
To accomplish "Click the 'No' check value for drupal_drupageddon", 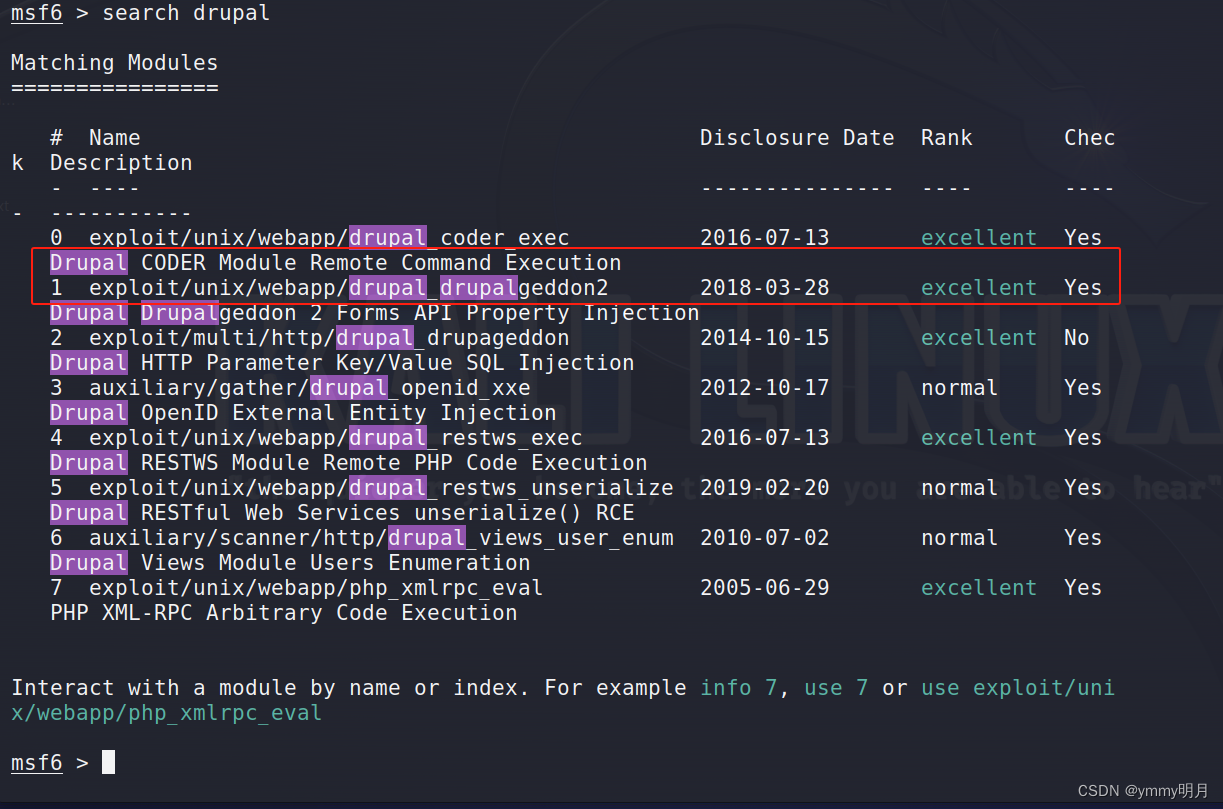I will [x=1077, y=338].
